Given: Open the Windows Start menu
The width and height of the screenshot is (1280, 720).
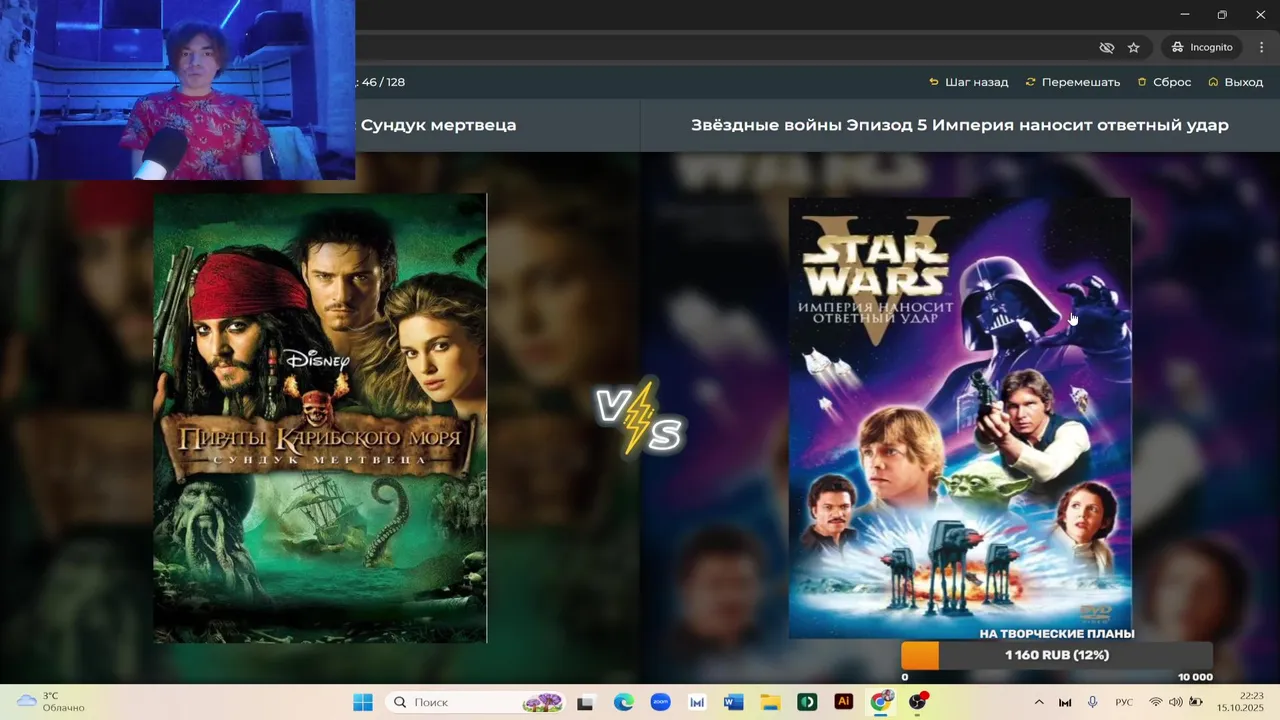Looking at the screenshot, I should click(362, 702).
